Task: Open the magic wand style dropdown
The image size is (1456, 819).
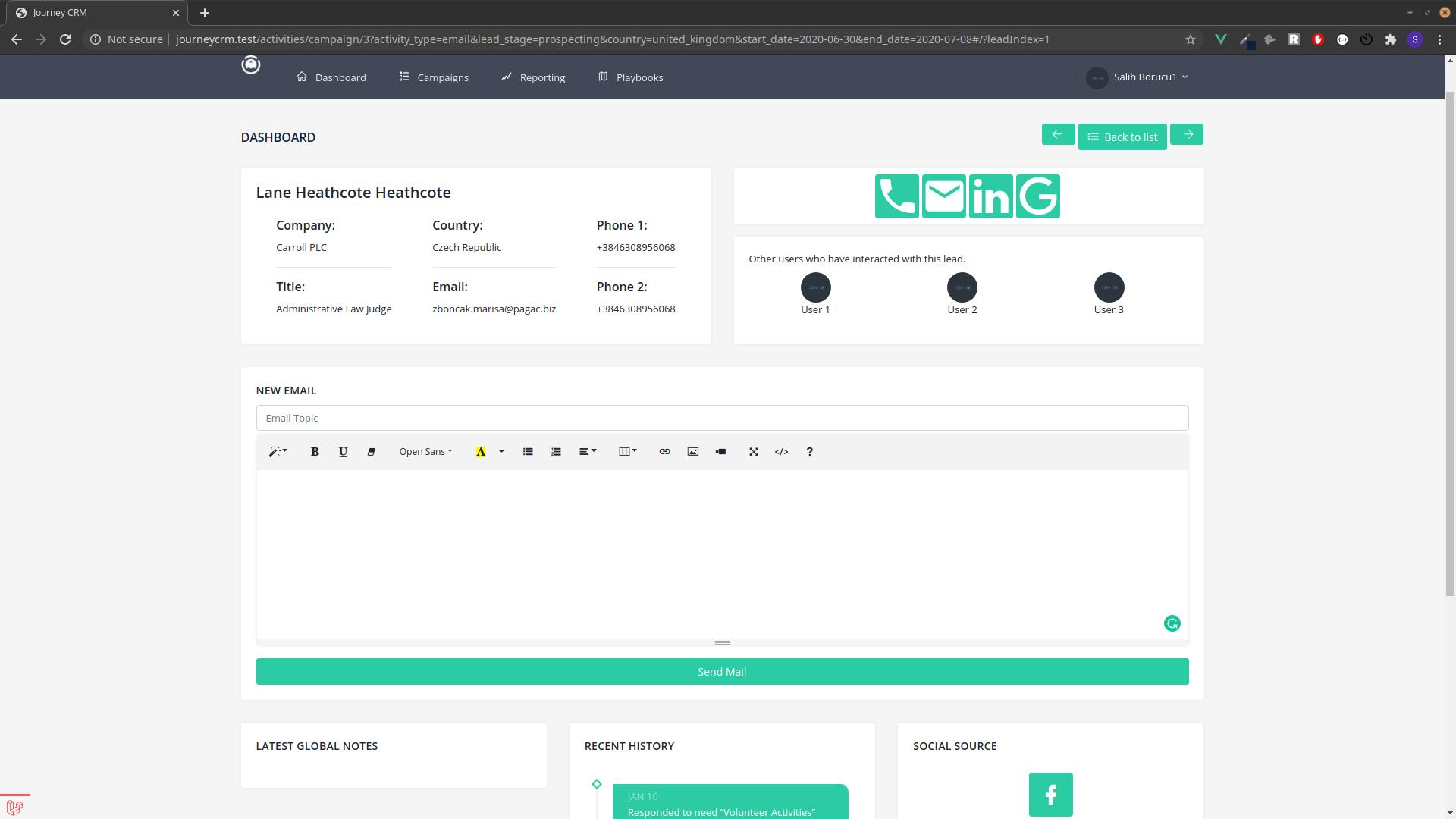Action: (278, 452)
